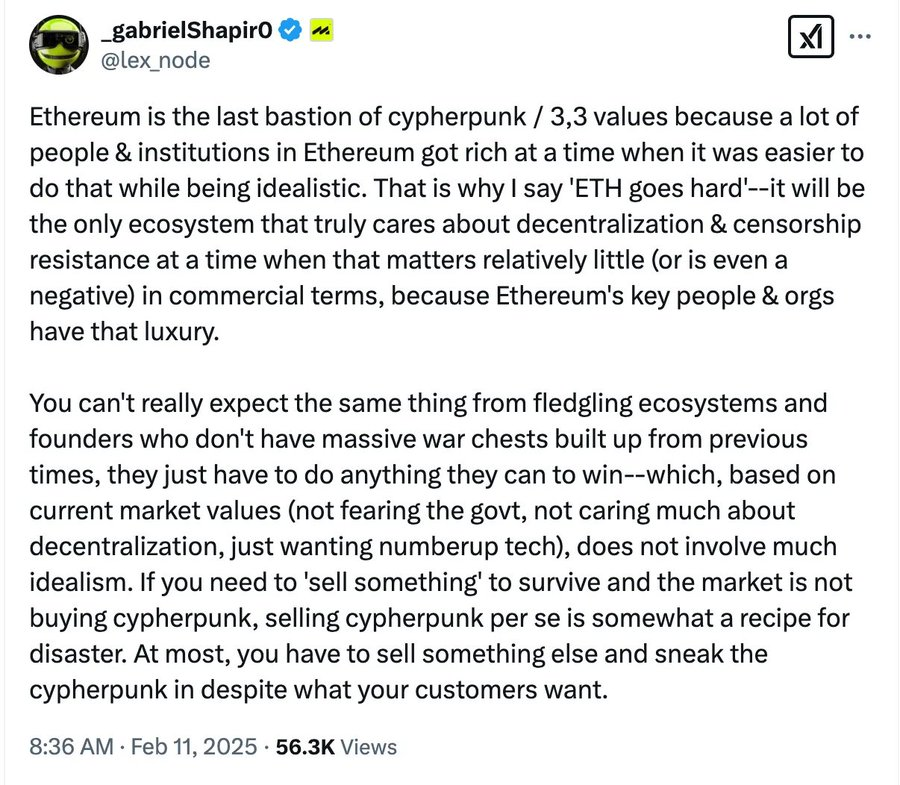The height and width of the screenshot is (785, 900).
Task: Click the verification badge next to the username
Action: (x=289, y=30)
